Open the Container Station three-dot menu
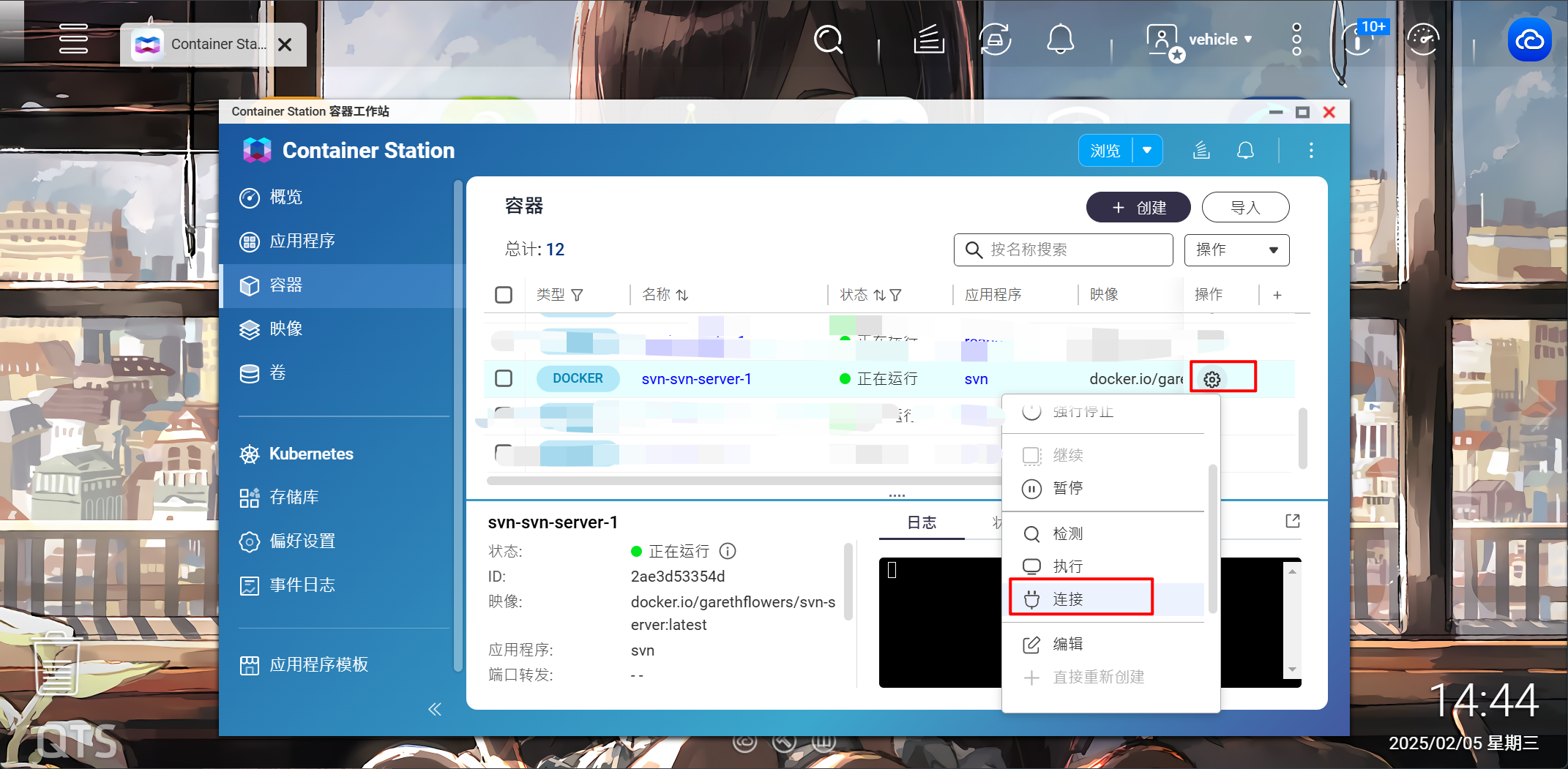Image resolution: width=1568 pixels, height=769 pixels. click(x=1311, y=151)
